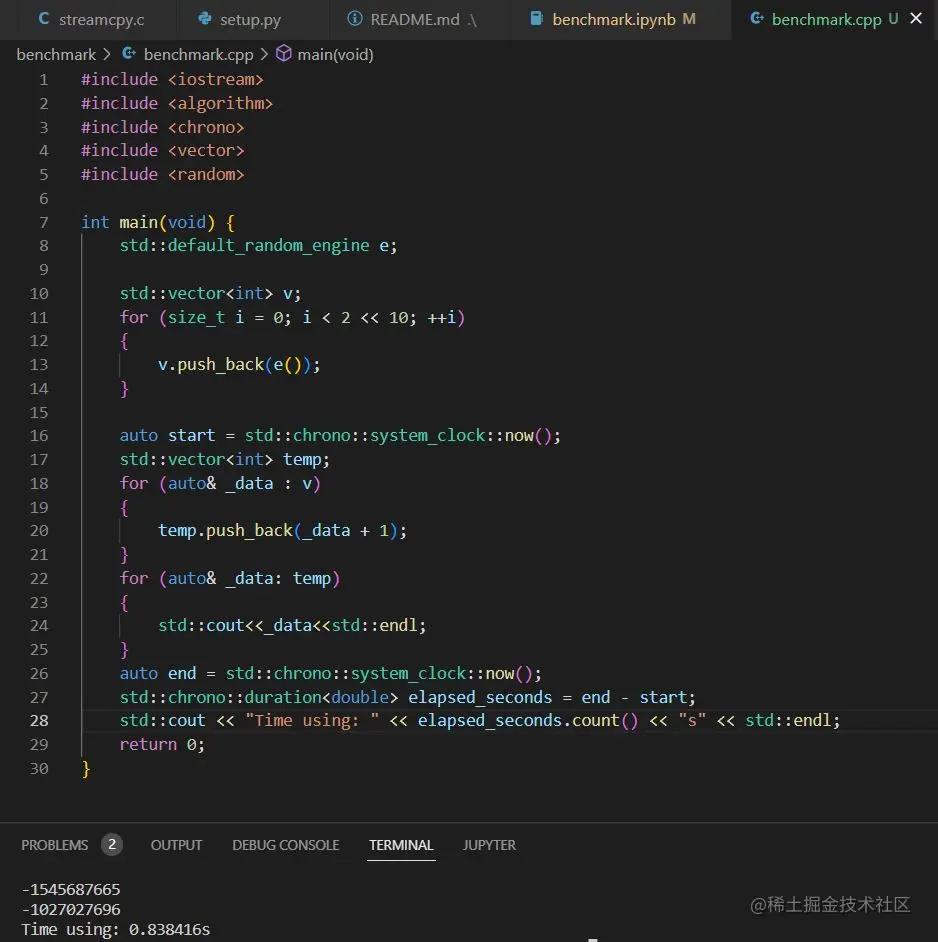The width and height of the screenshot is (938, 942).
Task: Click the info icon on README.md tab
Action: pyautogui.click(x=353, y=17)
